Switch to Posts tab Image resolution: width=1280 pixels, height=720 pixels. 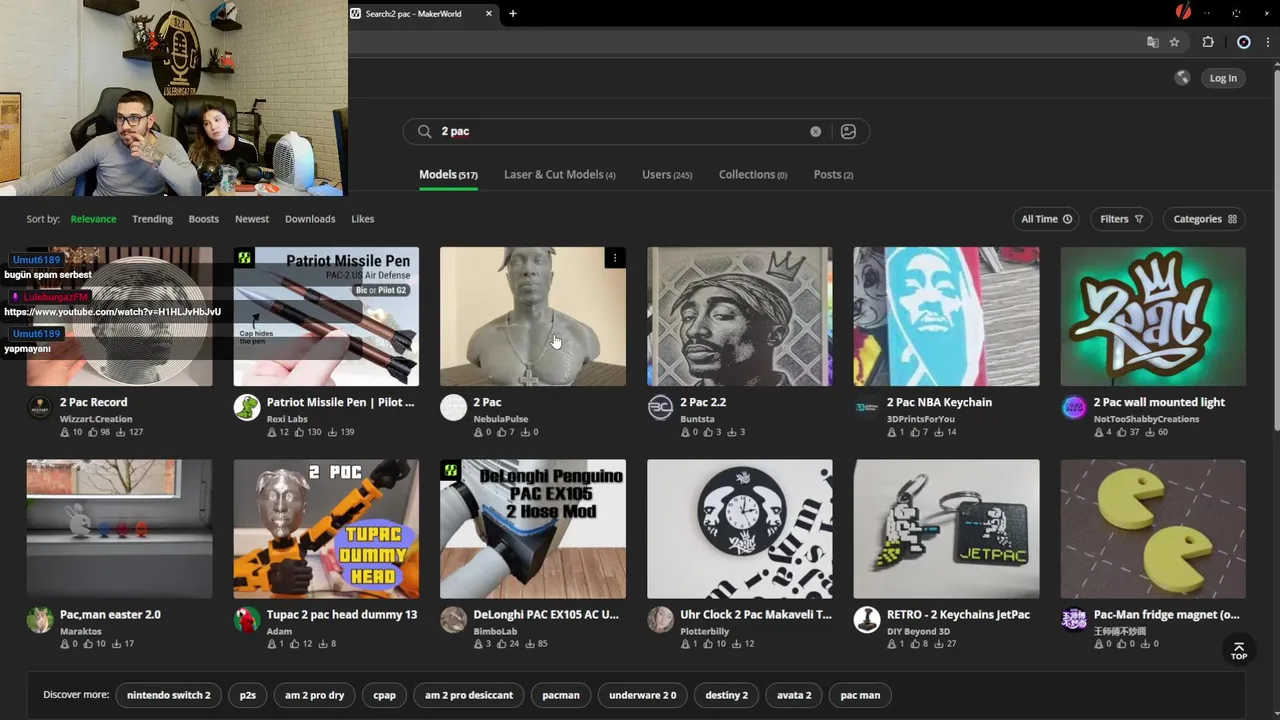833,175
